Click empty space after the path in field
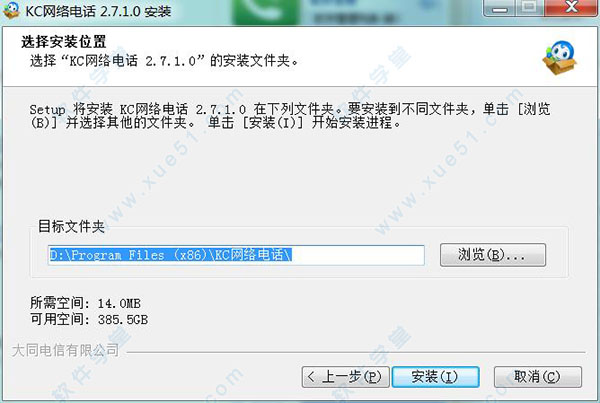This screenshot has height=403, width=600. 358,255
